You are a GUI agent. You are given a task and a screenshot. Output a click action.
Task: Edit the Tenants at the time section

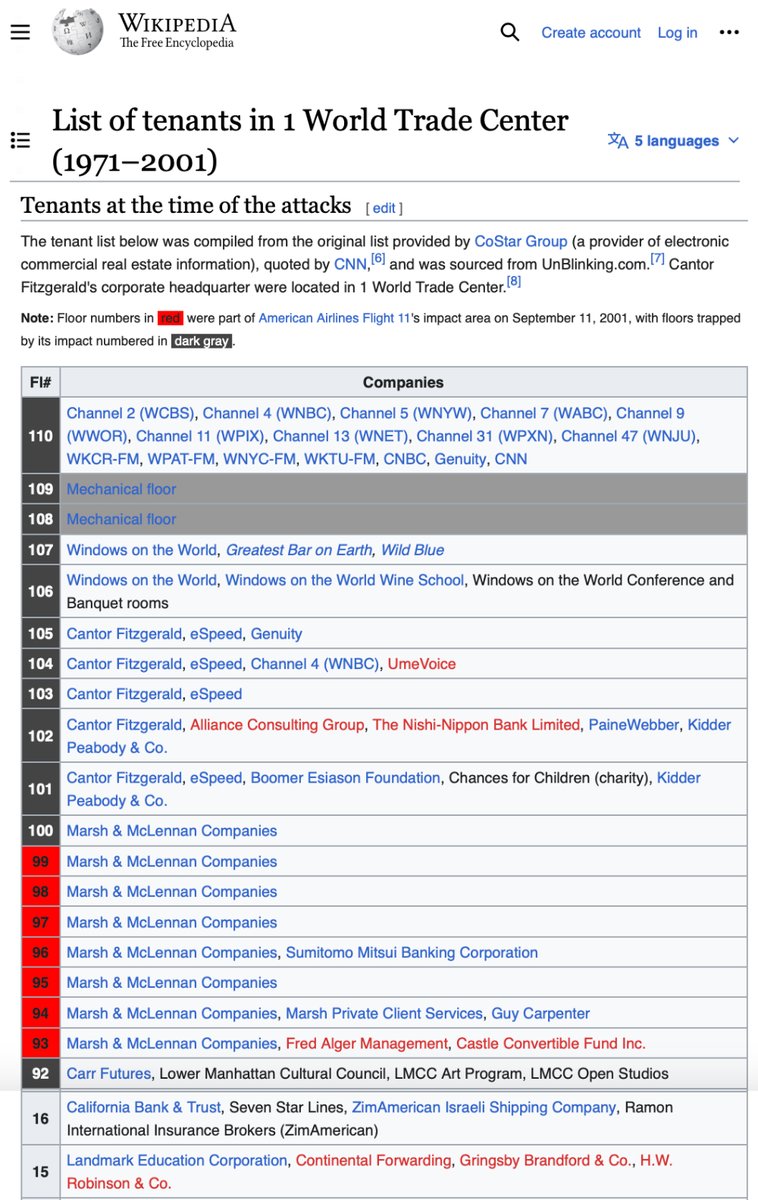pyautogui.click(x=384, y=209)
